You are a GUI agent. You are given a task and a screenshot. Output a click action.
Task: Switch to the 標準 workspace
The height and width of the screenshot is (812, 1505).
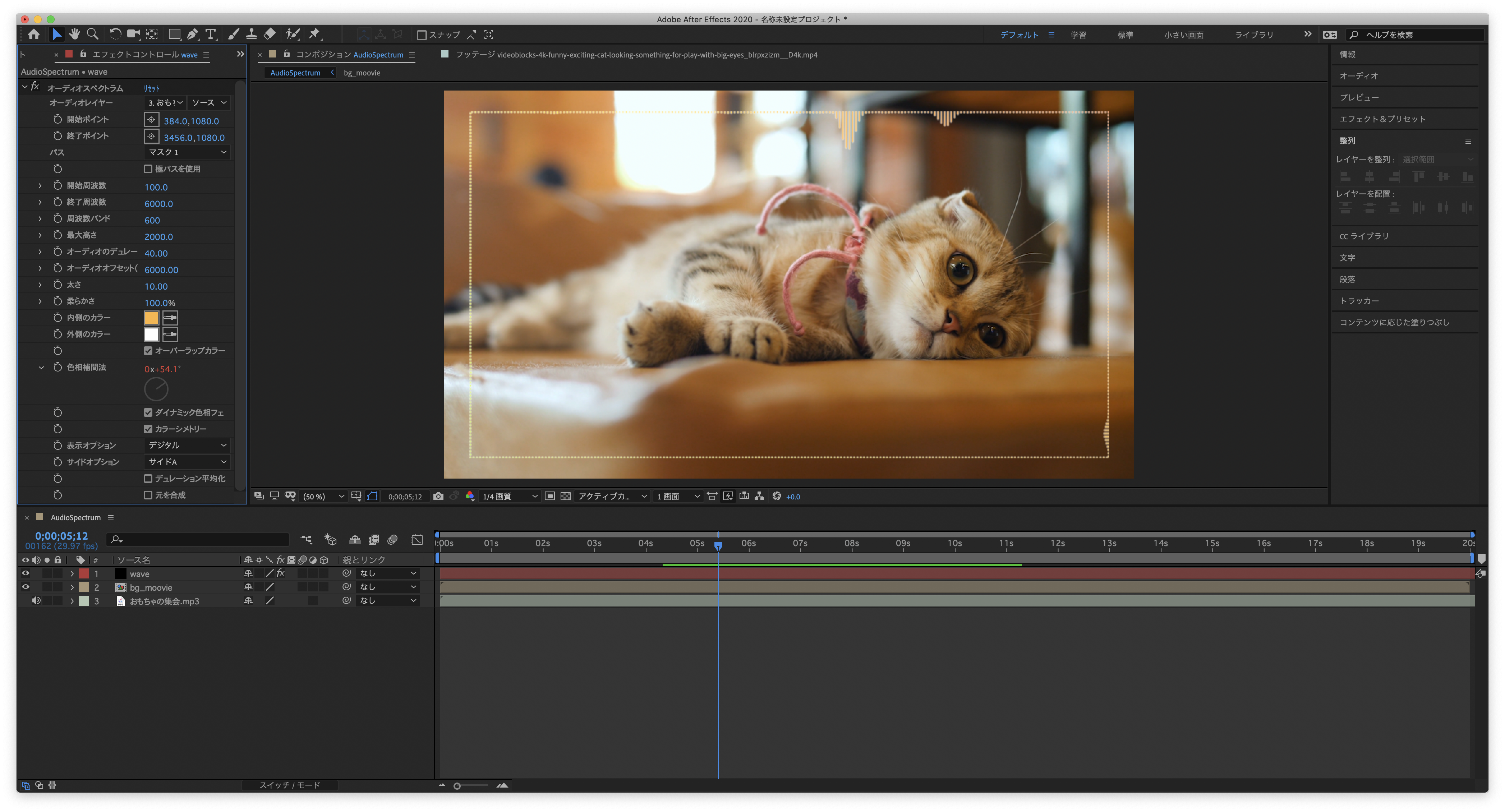[1125, 35]
